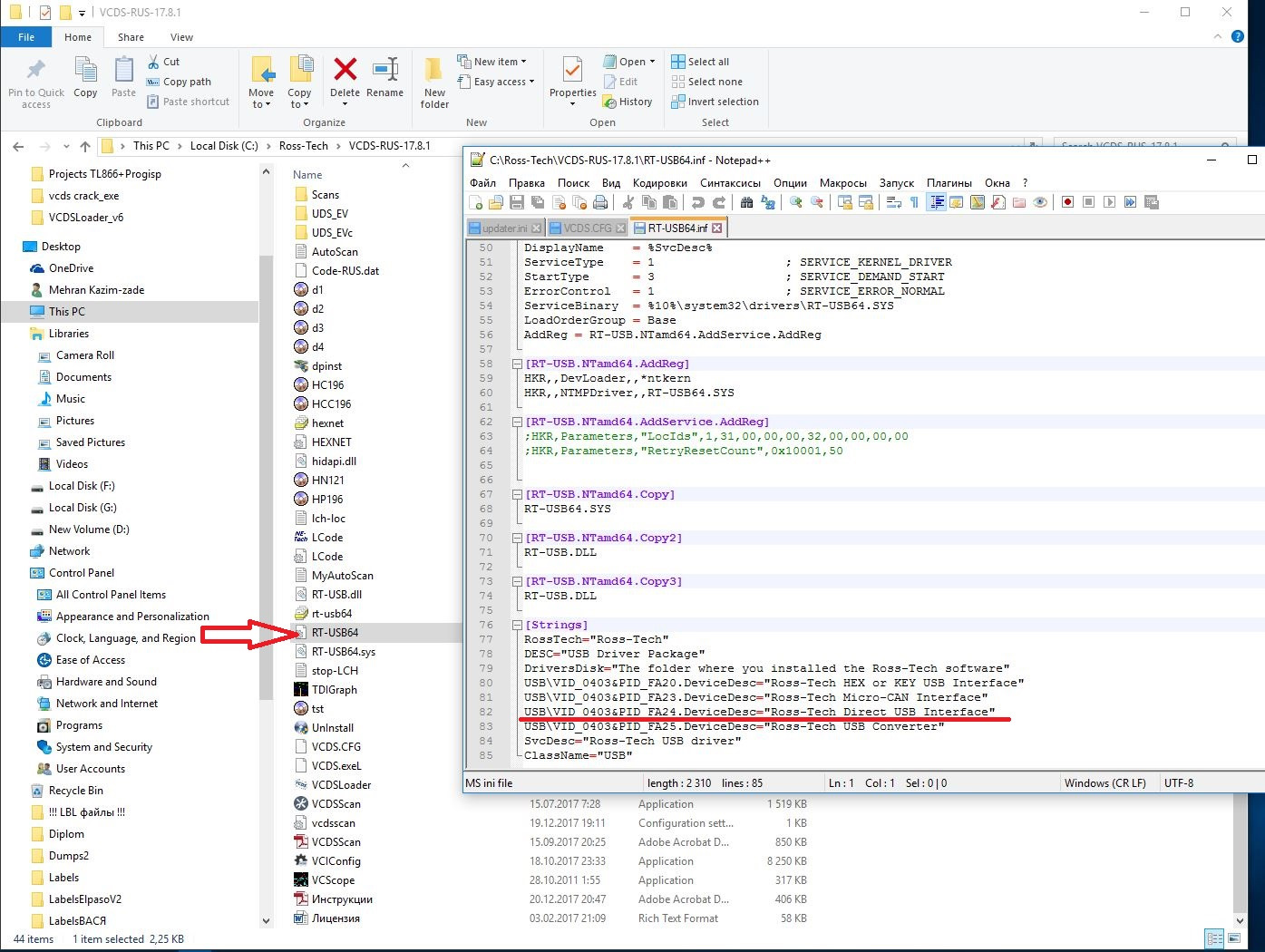Save recorded macro icon in Notepad++
The image size is (1265, 952).
[1152, 202]
